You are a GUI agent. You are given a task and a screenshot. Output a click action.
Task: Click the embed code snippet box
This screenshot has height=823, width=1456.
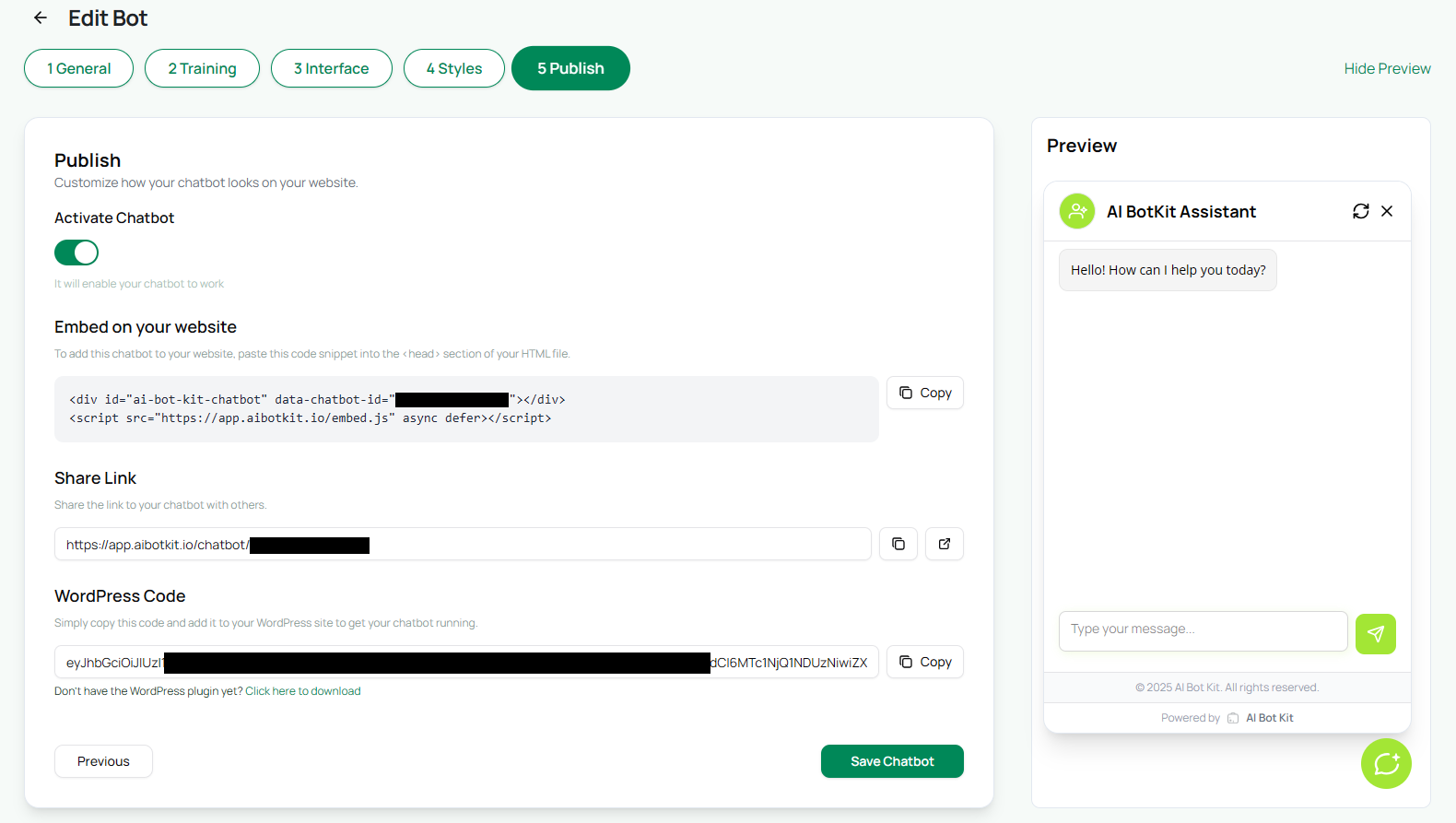pyautogui.click(x=466, y=409)
